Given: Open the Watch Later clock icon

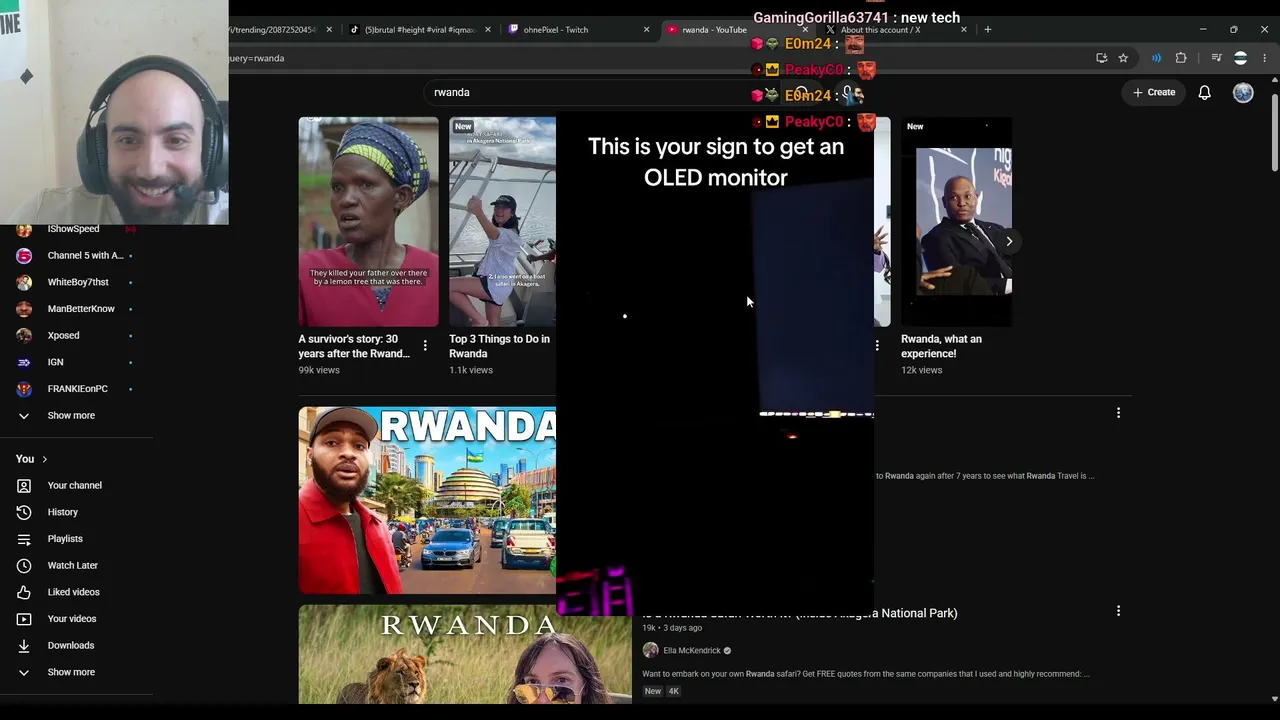Looking at the screenshot, I should pos(24,566).
